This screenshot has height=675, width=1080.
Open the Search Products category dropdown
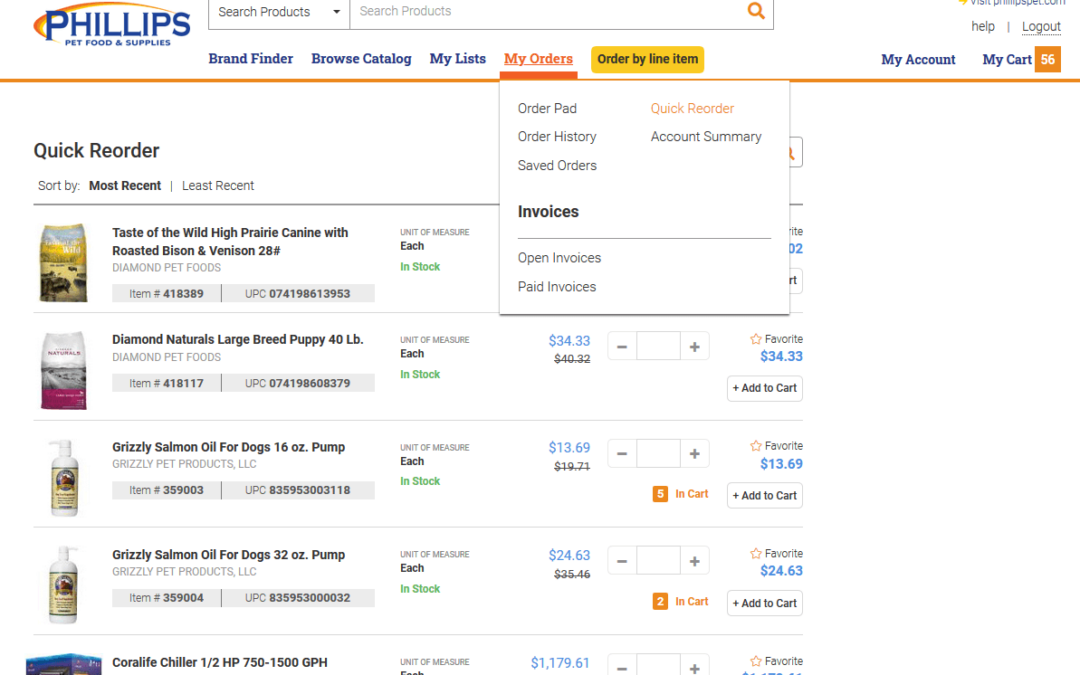(x=279, y=12)
